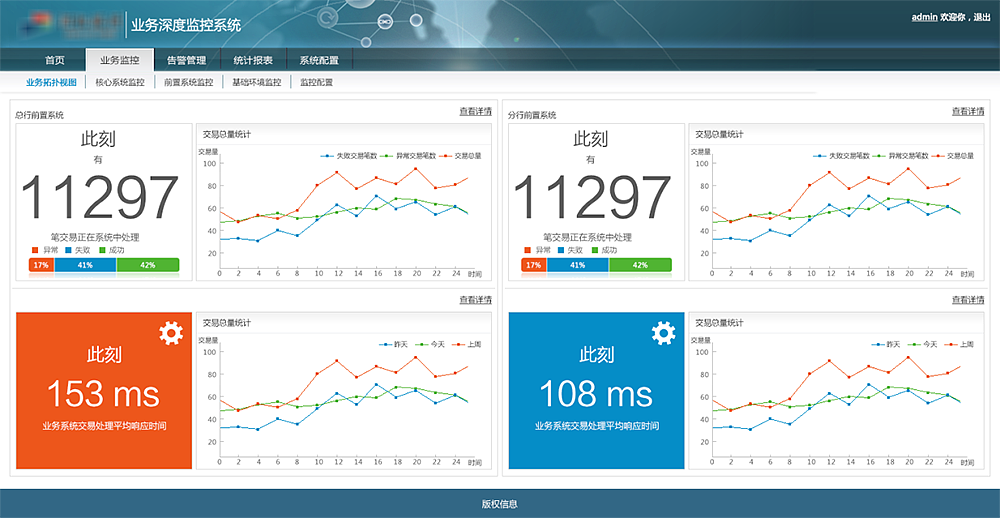This screenshot has width=1000, height=518.
Task: Toggle 异常交易笔数 legend in 分行 top chart
Action: coord(902,156)
